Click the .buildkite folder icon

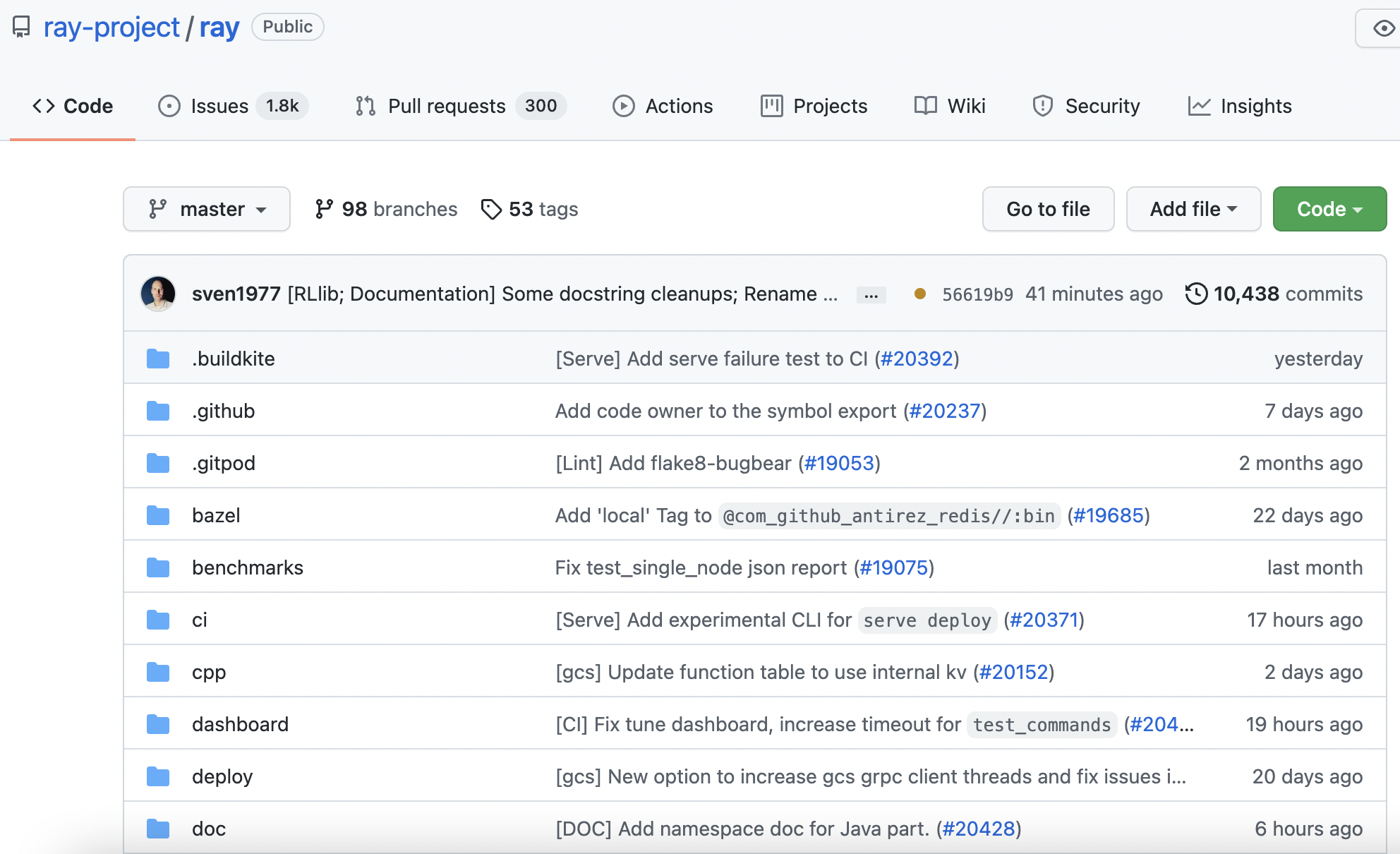(158, 359)
